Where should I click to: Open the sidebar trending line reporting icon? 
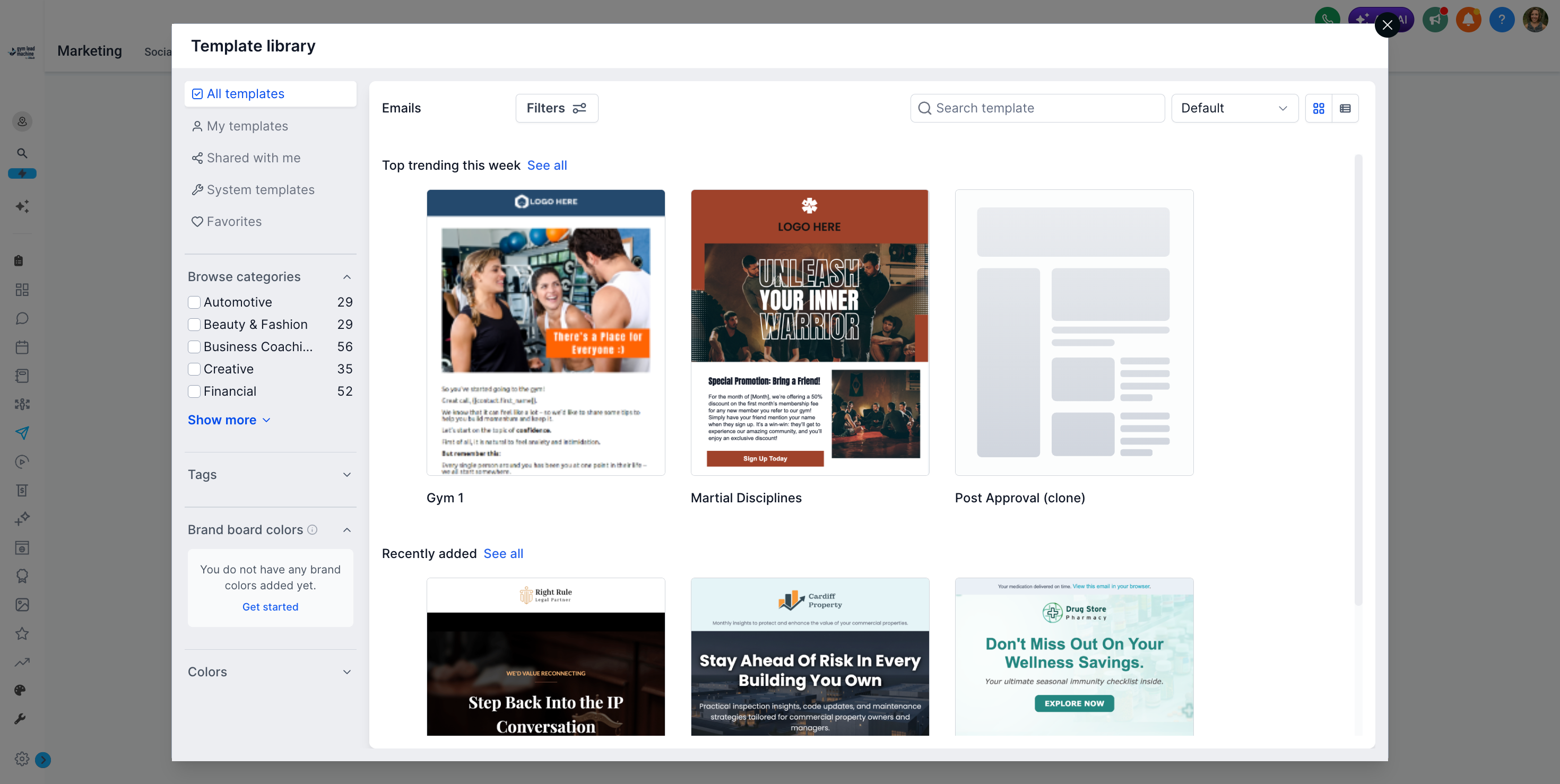pyautogui.click(x=22, y=663)
